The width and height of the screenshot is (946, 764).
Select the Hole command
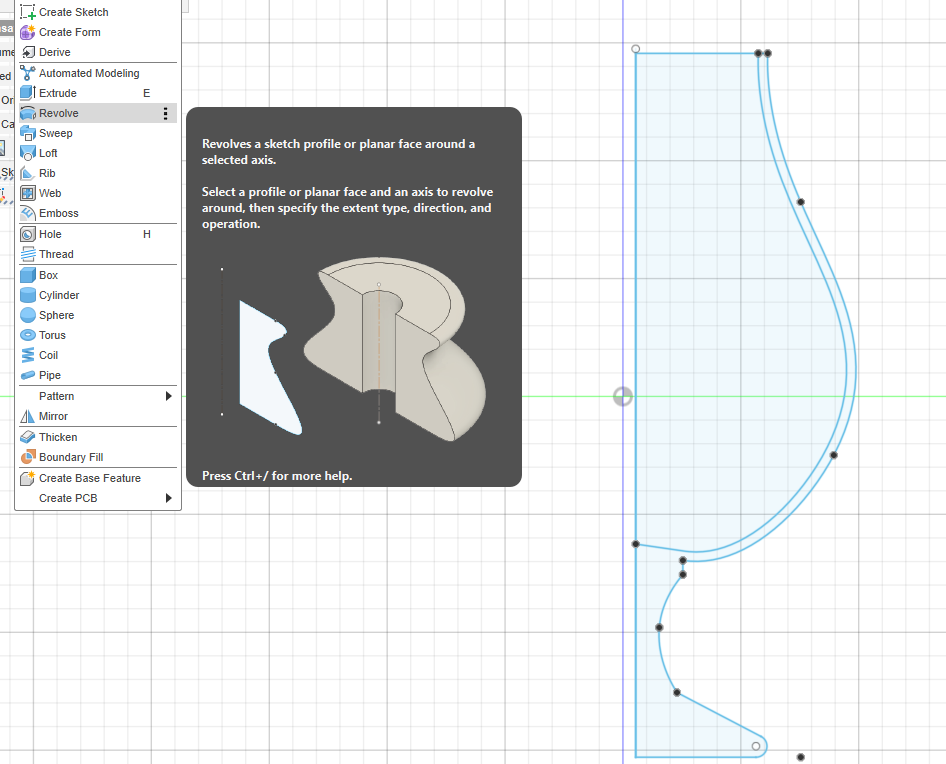pos(50,234)
